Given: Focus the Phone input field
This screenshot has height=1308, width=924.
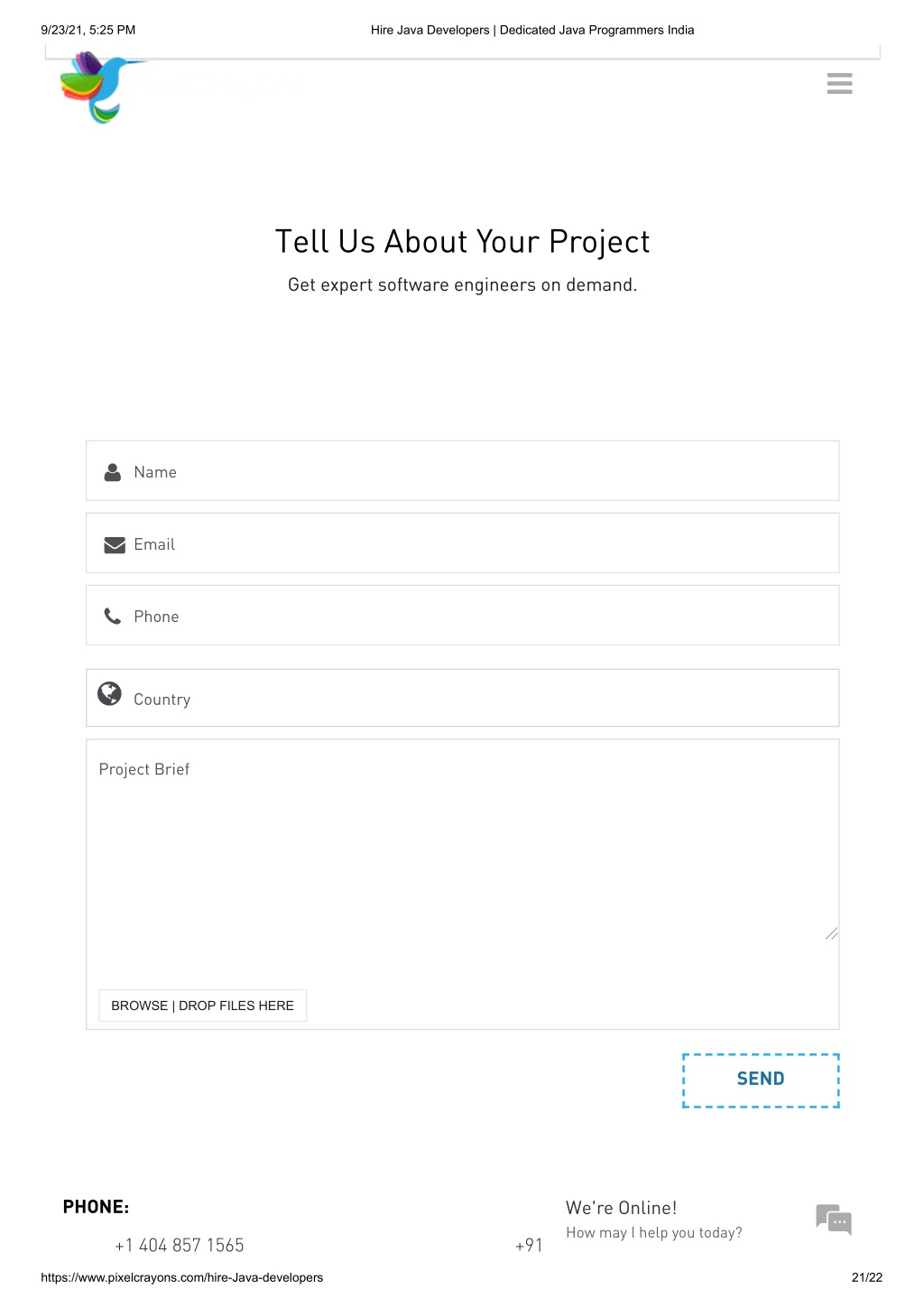Looking at the screenshot, I should click(x=462, y=615).
